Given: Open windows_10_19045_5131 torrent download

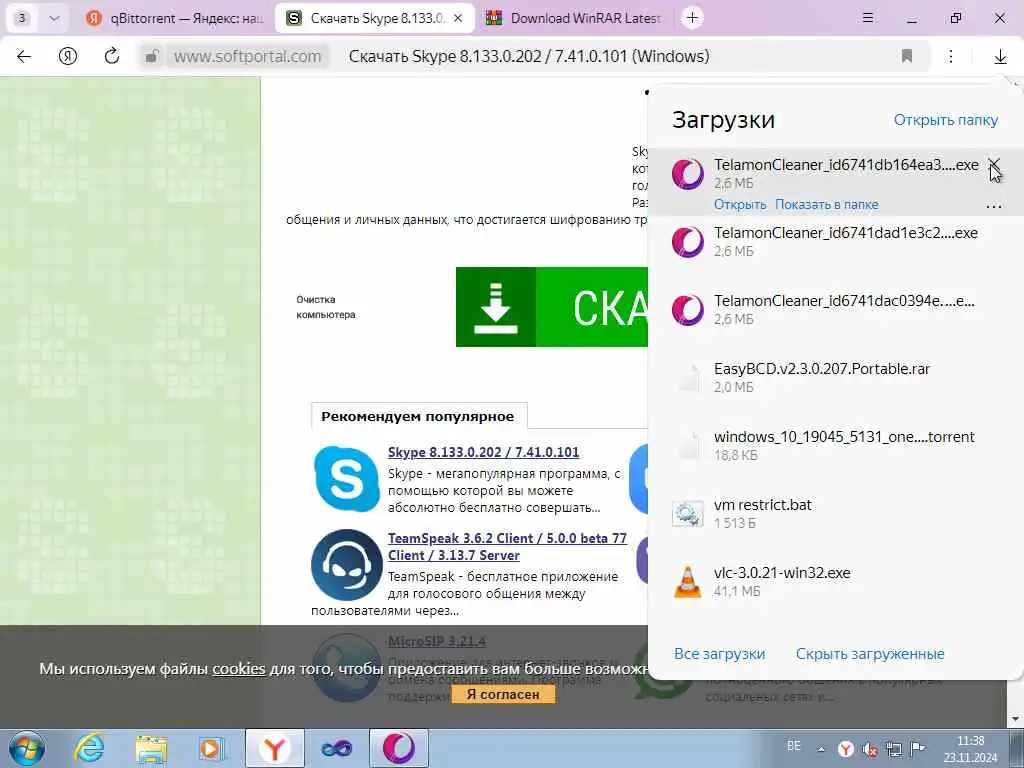Looking at the screenshot, I should 836,445.
